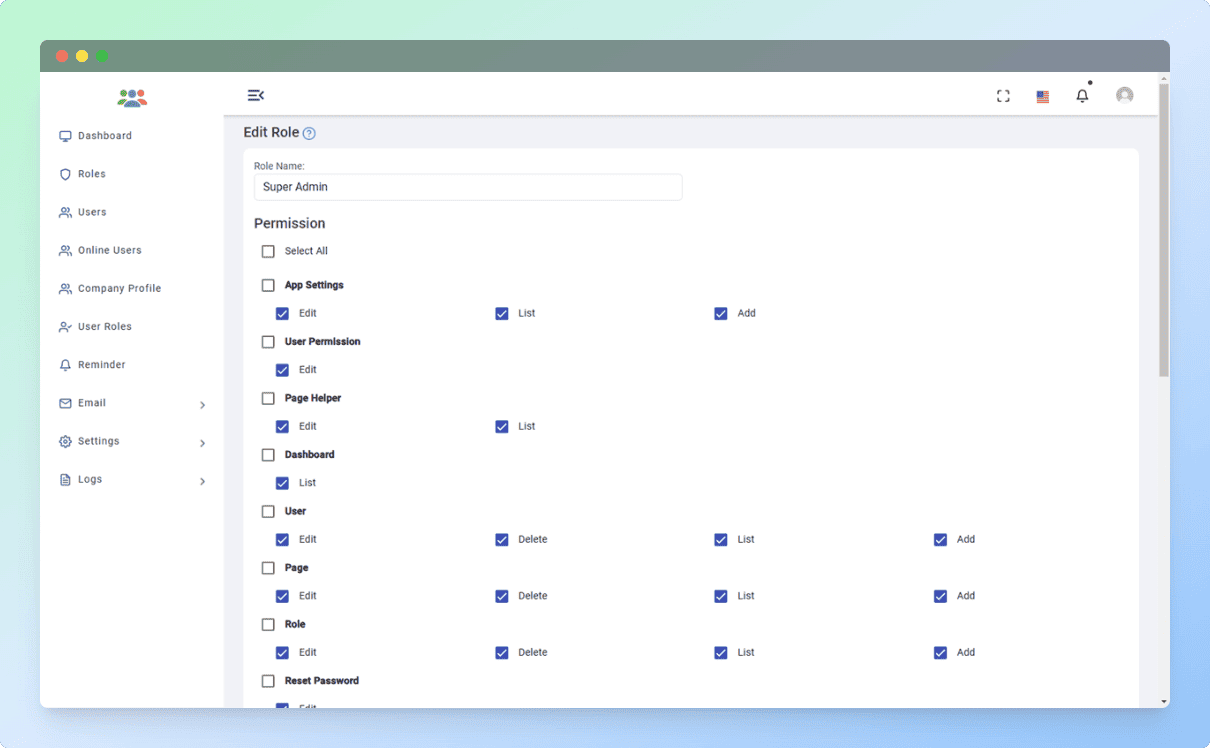The height and width of the screenshot is (748, 1210).
Task: Click the app logo with three people
Action: point(132,97)
